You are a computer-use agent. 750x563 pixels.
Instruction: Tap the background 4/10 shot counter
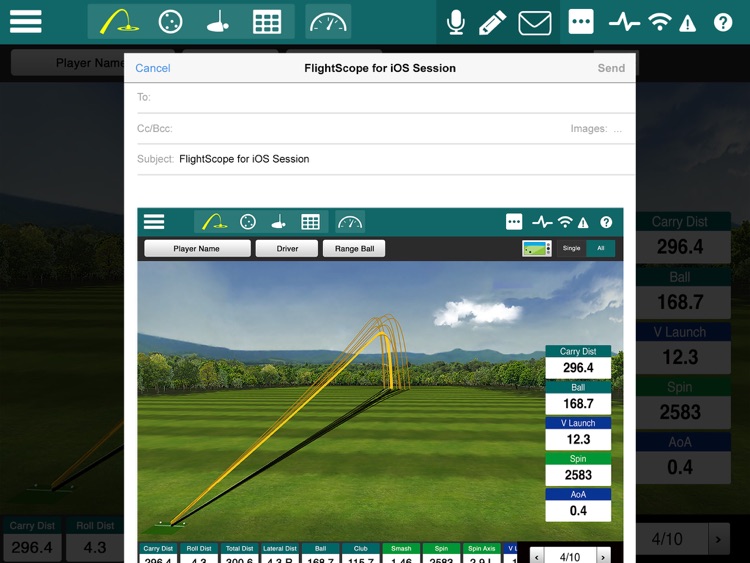tap(667, 539)
